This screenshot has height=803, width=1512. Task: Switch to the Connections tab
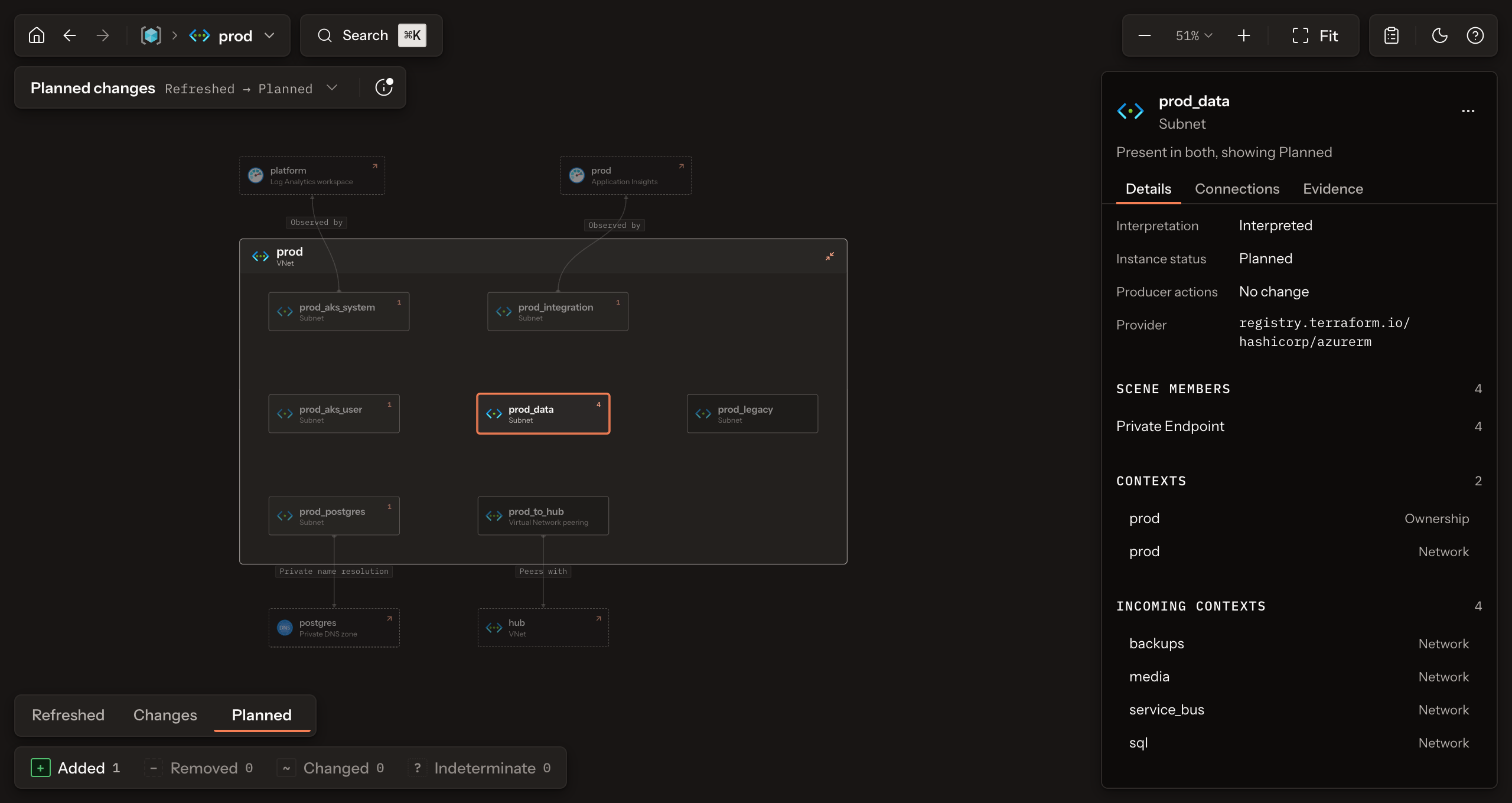coord(1237,189)
